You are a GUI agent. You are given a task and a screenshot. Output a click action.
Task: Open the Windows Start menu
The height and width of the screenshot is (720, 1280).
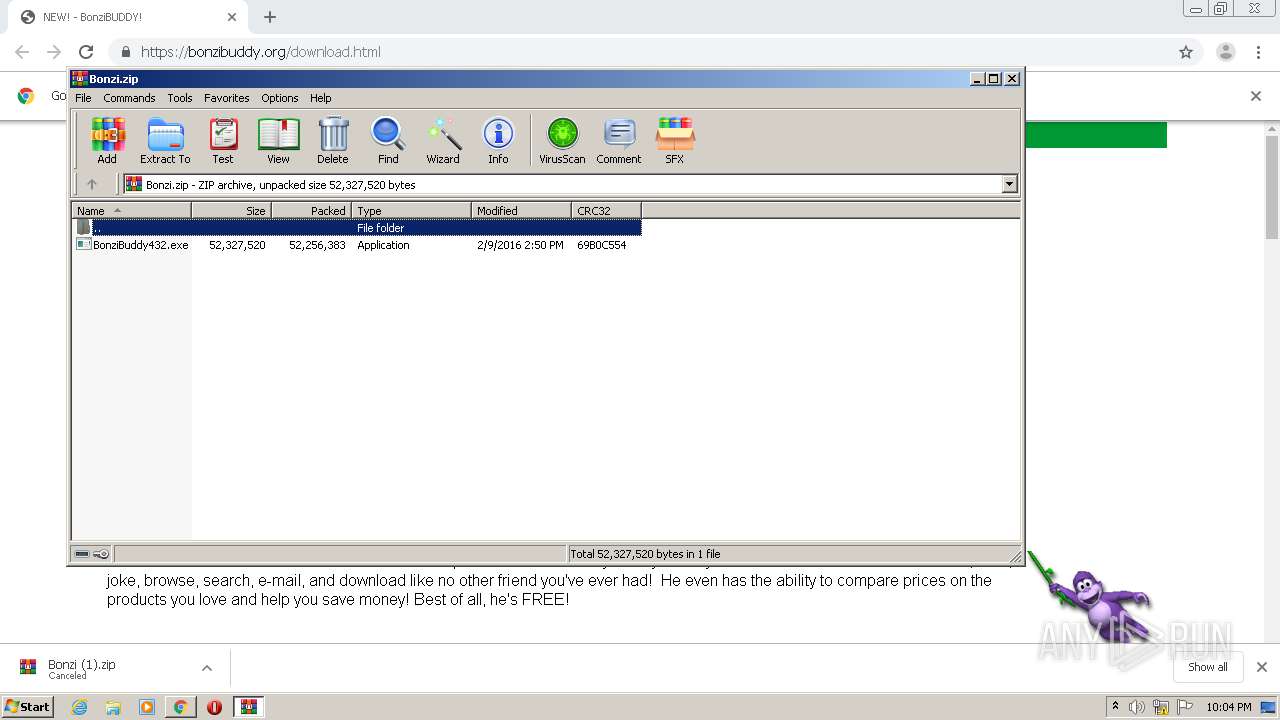coord(28,706)
